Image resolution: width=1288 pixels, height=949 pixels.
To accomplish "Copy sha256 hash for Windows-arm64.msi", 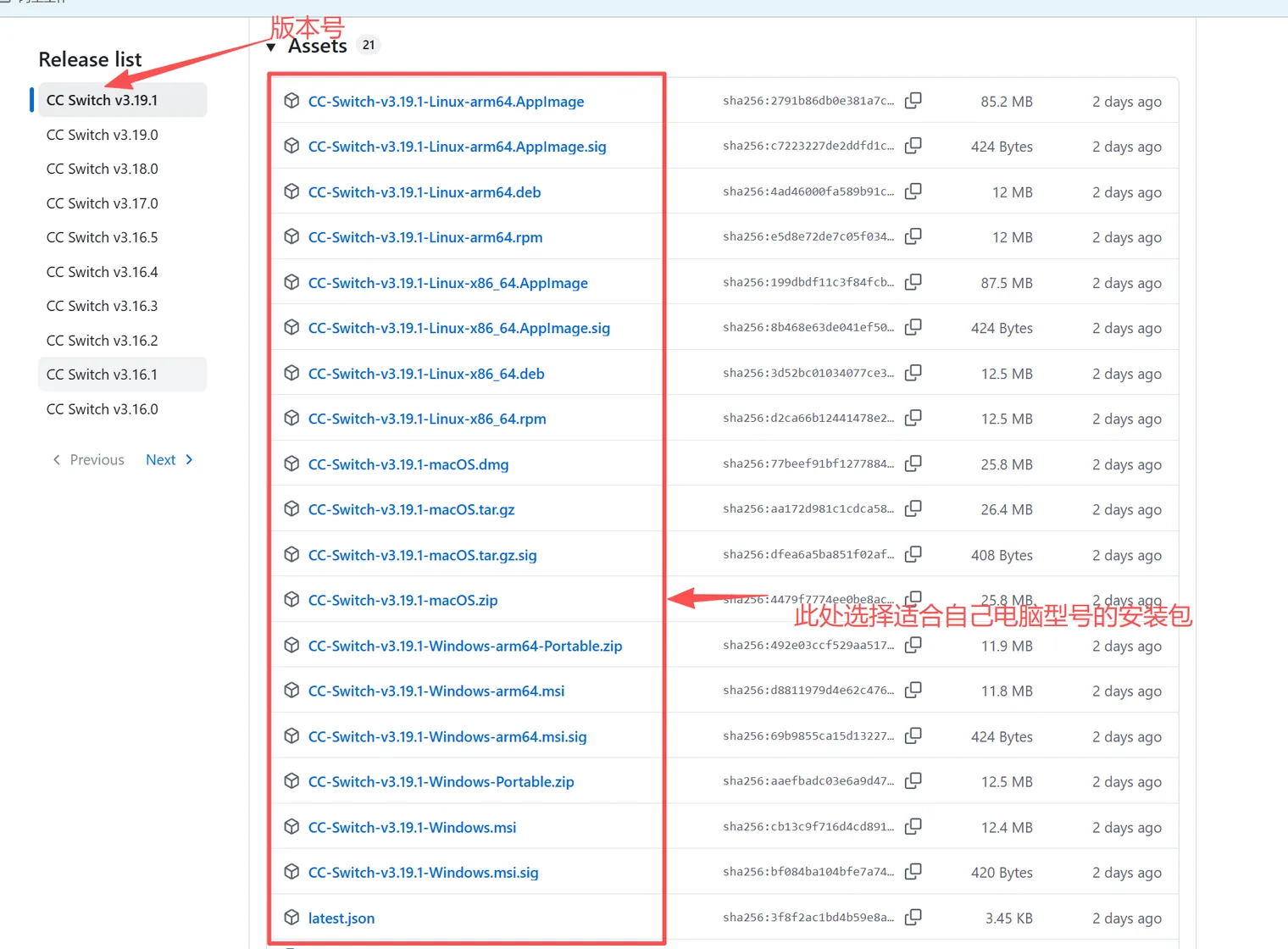I will [x=913, y=691].
